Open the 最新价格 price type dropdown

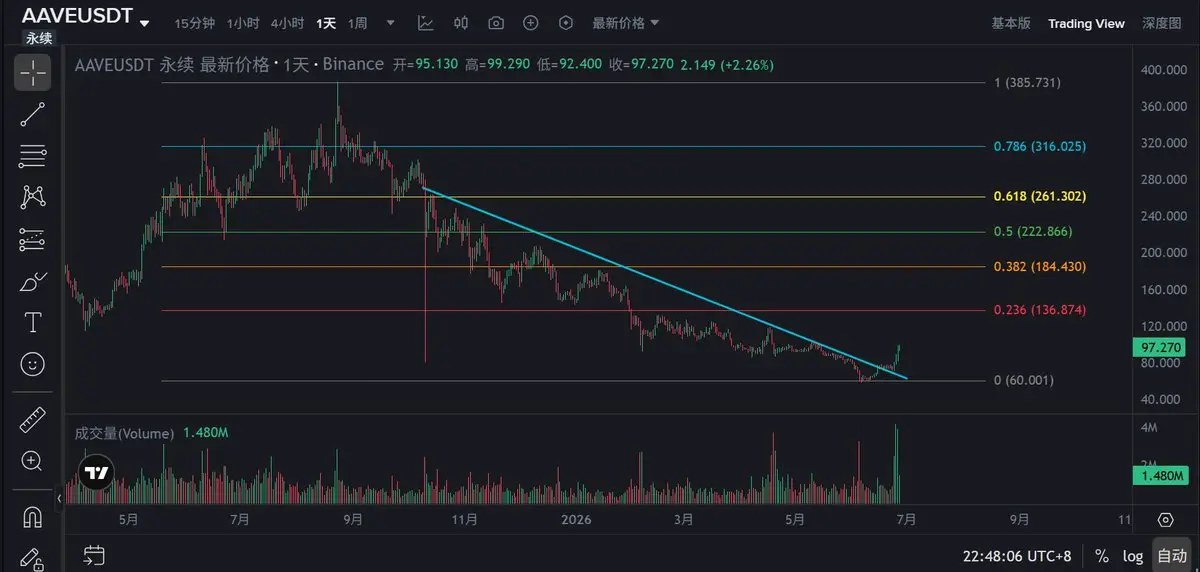pos(625,23)
